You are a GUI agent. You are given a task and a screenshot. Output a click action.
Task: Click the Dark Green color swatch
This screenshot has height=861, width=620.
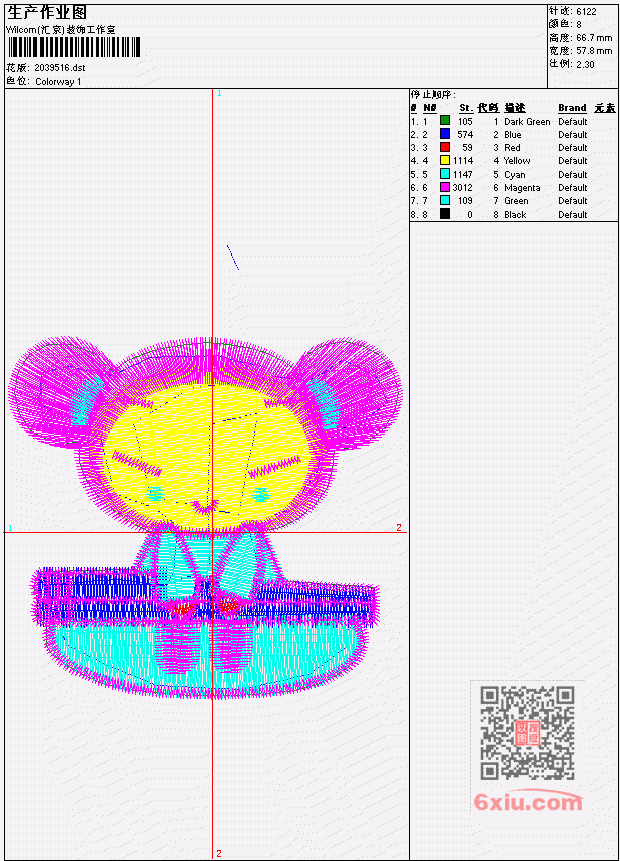(445, 121)
